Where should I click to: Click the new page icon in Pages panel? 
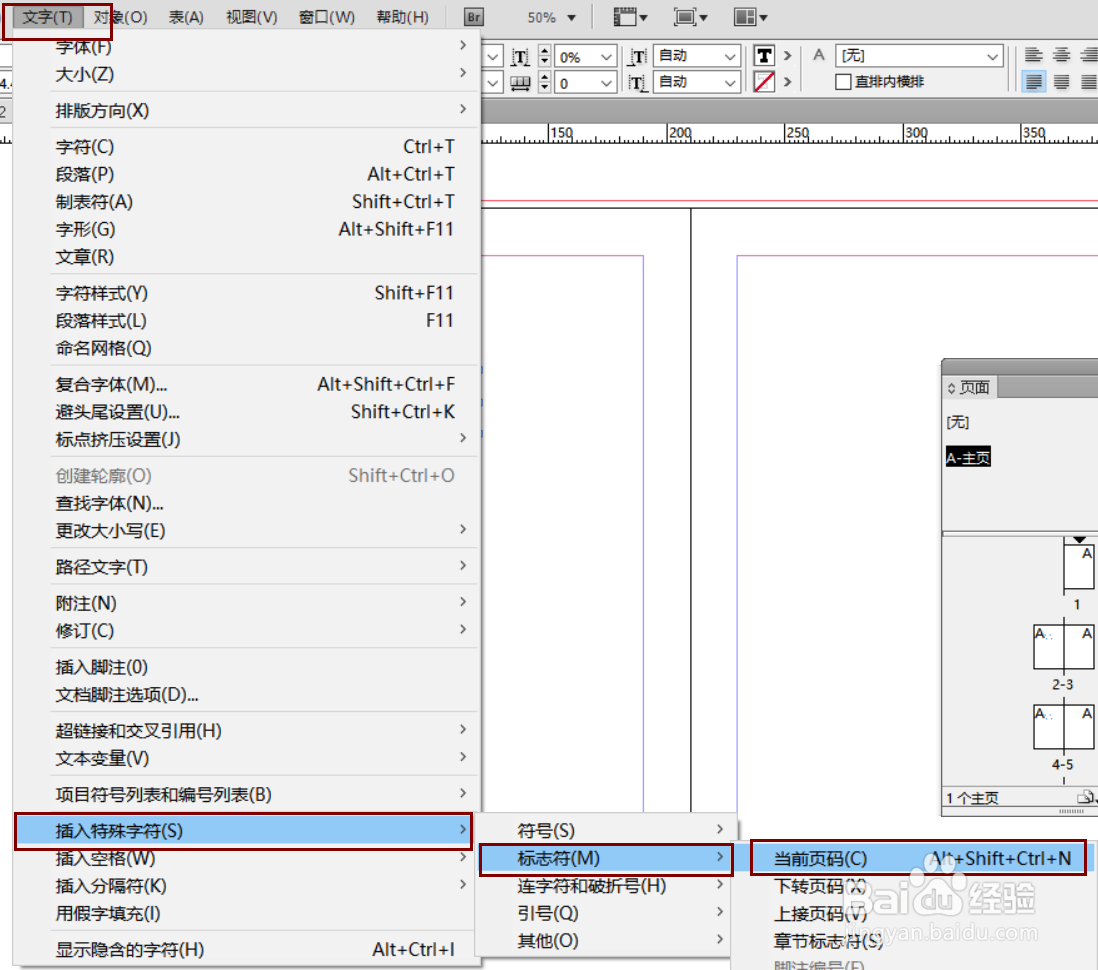pos(1086,797)
